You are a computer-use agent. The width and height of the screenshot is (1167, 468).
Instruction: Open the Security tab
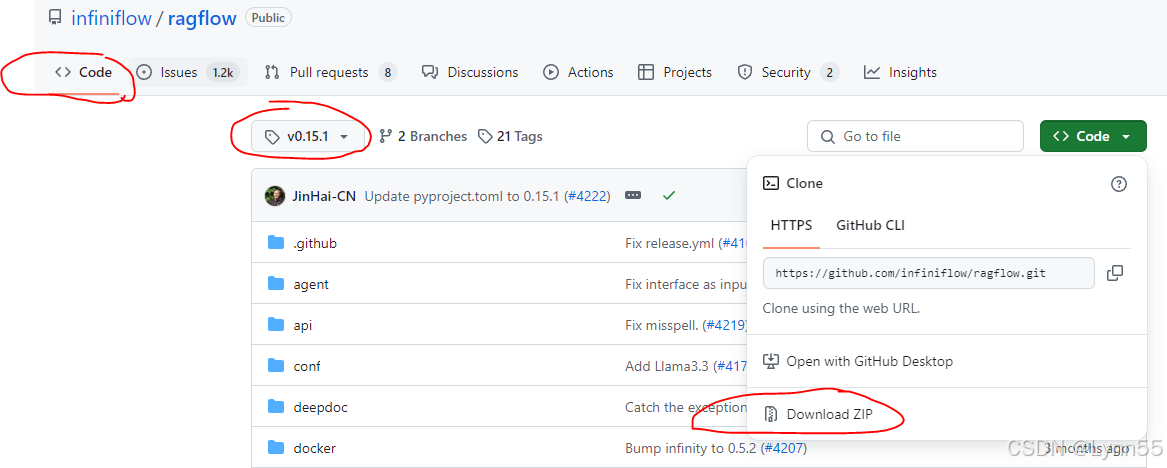coord(787,72)
